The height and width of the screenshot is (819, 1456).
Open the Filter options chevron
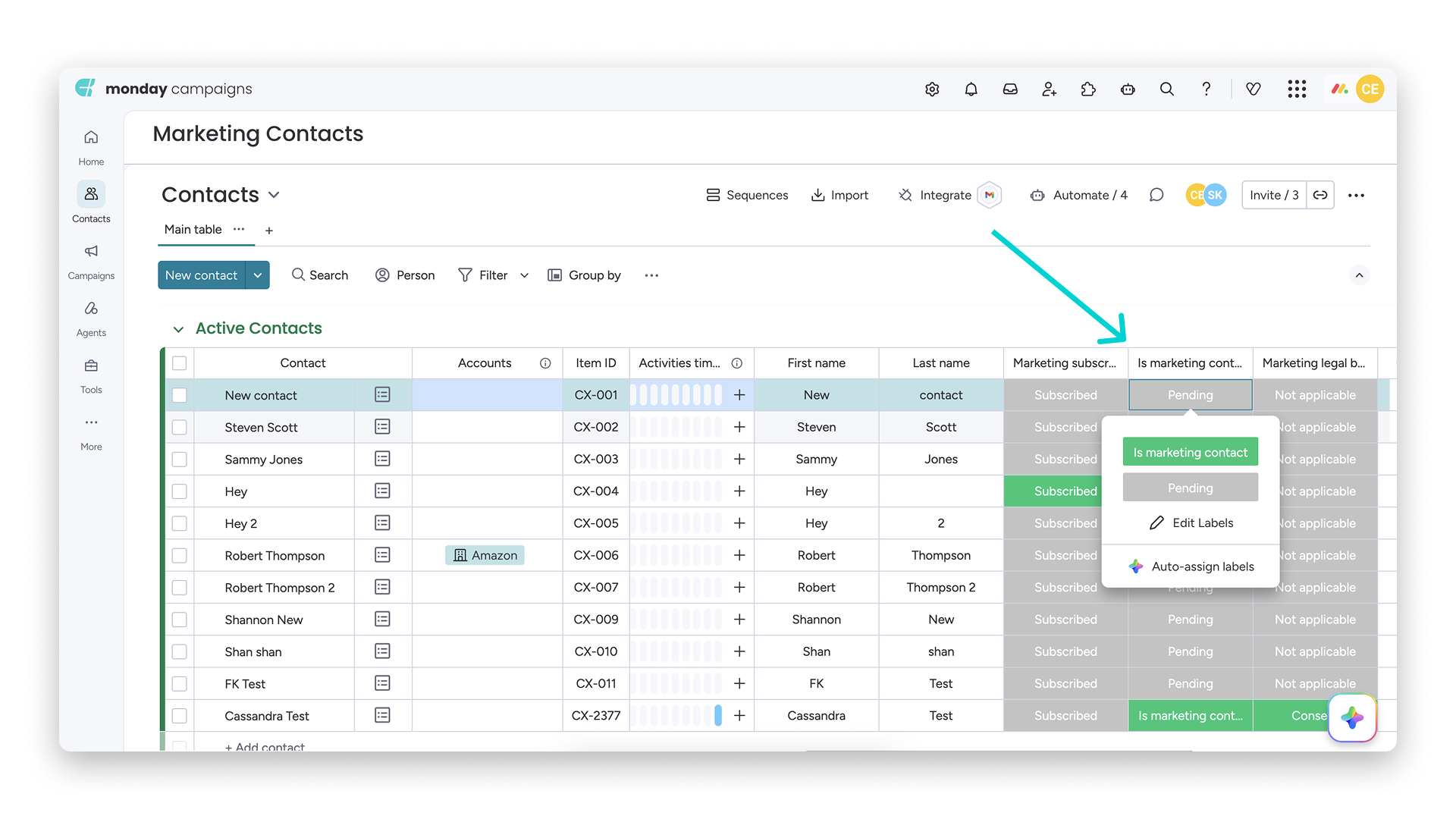point(524,275)
